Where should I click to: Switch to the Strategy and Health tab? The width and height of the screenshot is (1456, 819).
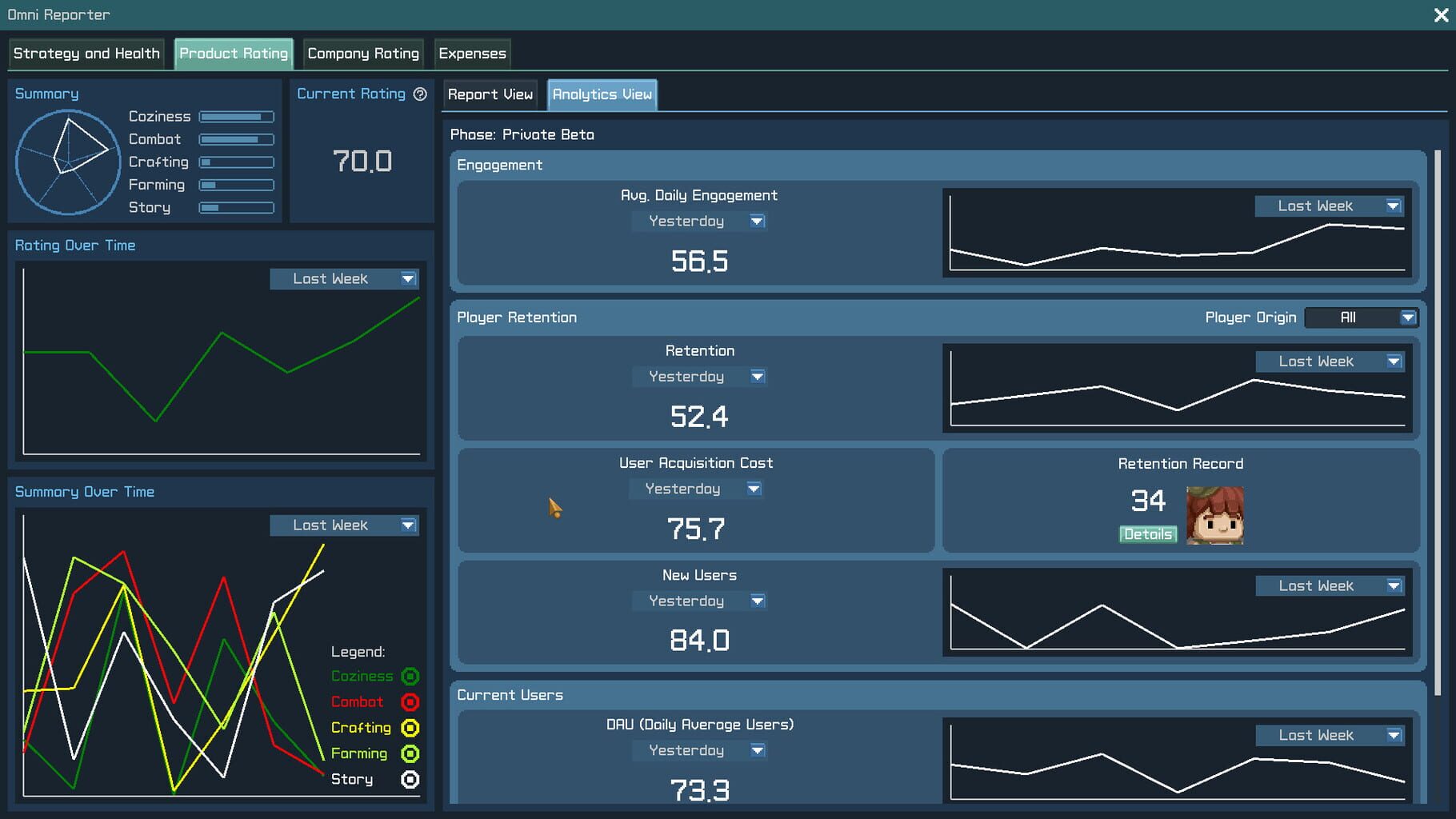(86, 53)
